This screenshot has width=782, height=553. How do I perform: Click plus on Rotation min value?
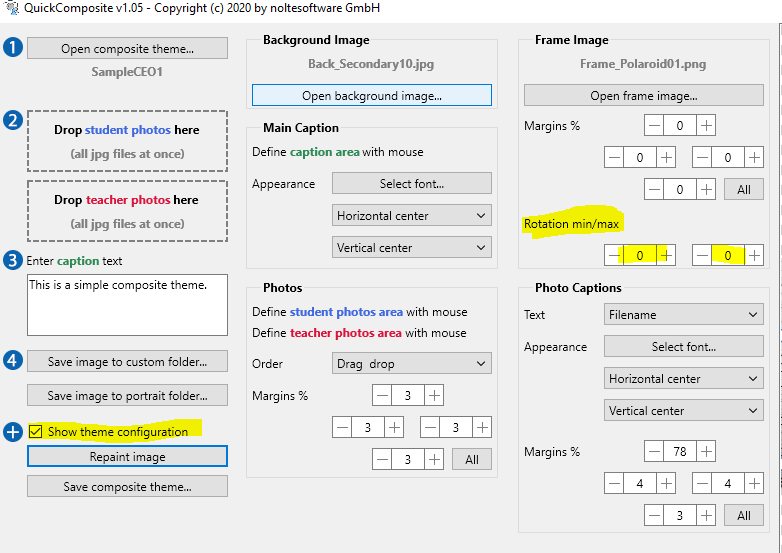(666, 255)
